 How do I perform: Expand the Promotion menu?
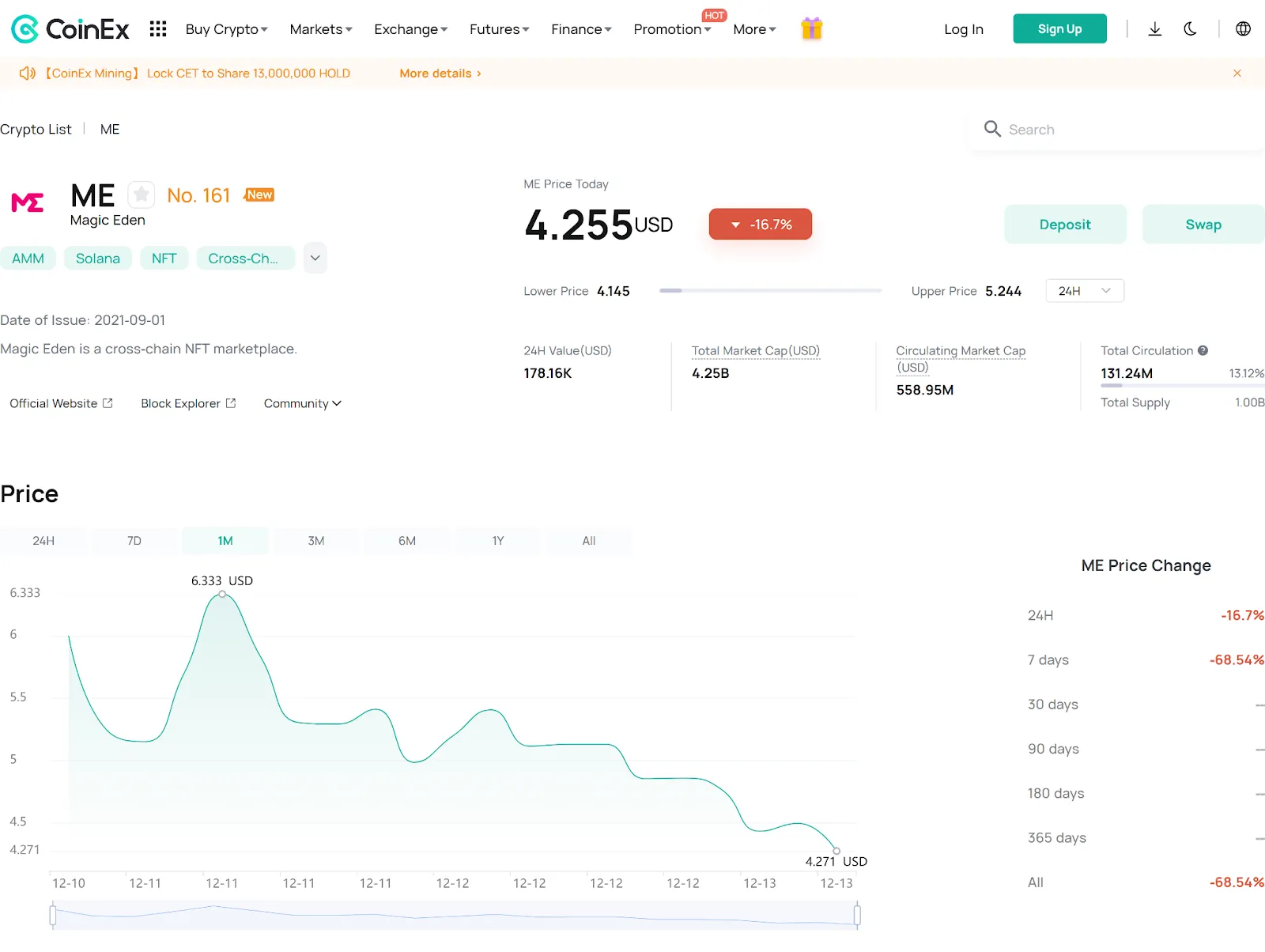coord(673,29)
